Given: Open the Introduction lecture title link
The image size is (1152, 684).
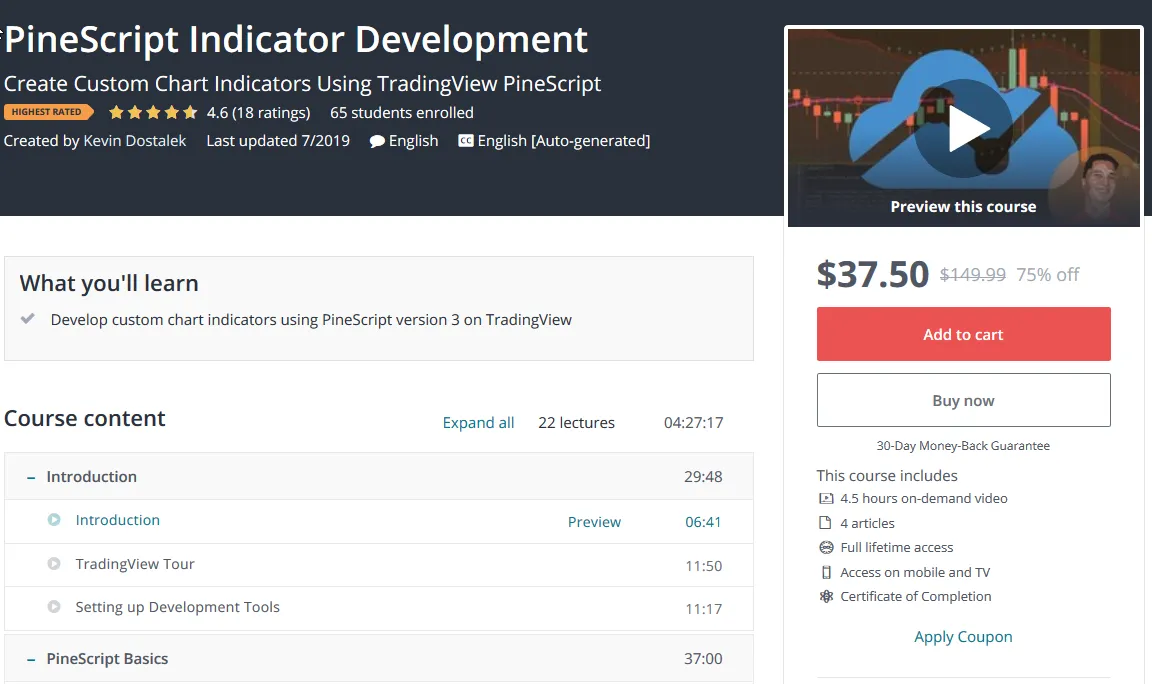Looking at the screenshot, I should click(x=118, y=520).
